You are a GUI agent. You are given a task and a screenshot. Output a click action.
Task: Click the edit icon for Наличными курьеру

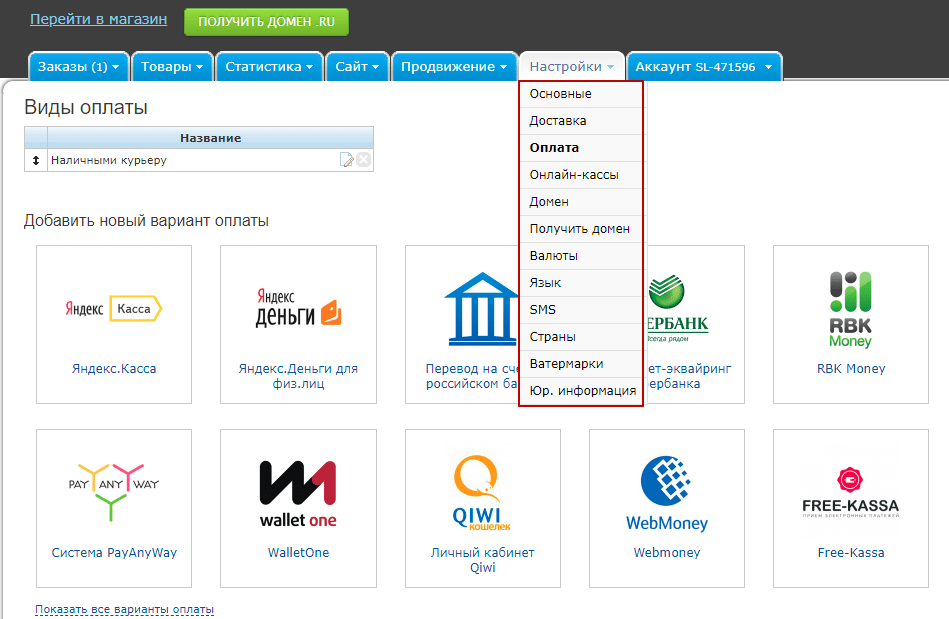(x=347, y=160)
